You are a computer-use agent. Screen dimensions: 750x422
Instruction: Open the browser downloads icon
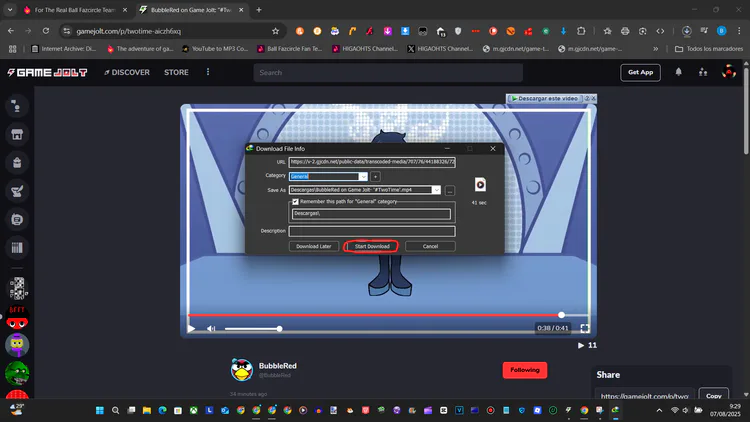[686, 31]
